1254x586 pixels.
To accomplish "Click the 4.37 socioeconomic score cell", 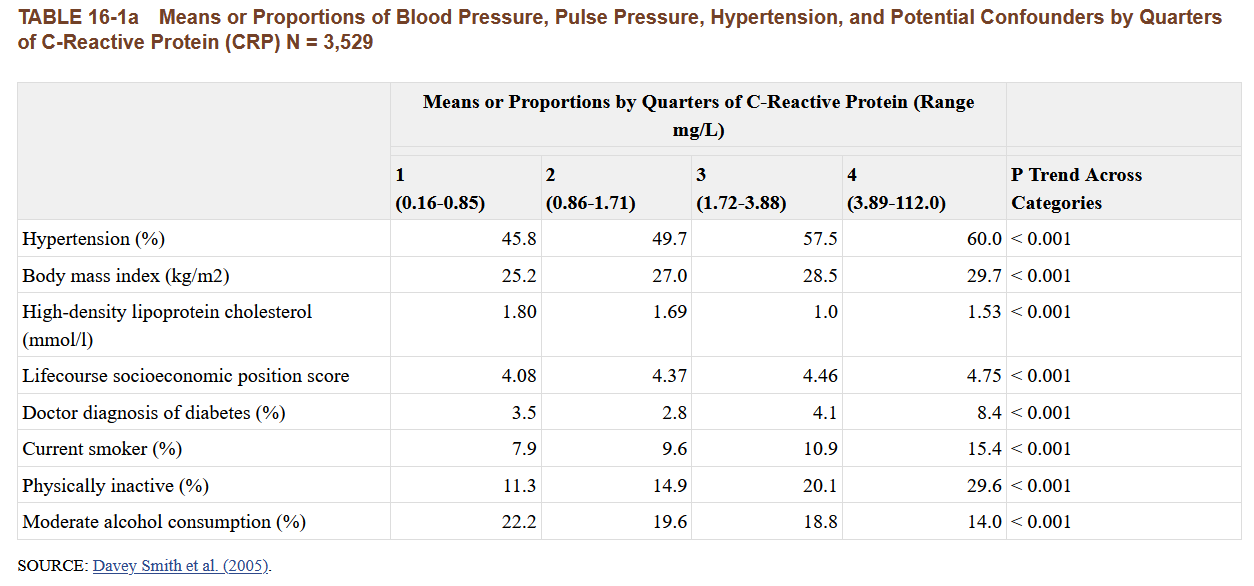I will click(x=669, y=377).
